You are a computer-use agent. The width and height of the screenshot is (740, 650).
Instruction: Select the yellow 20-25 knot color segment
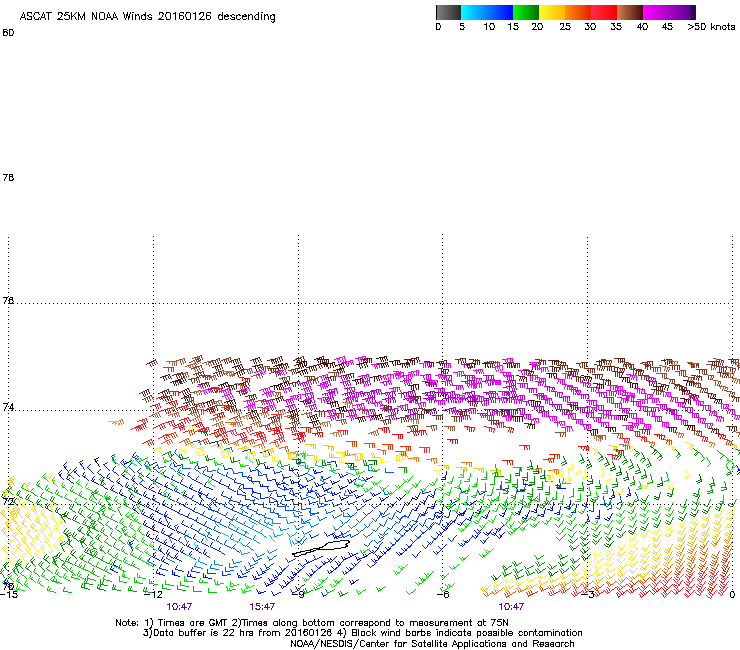coord(552,12)
